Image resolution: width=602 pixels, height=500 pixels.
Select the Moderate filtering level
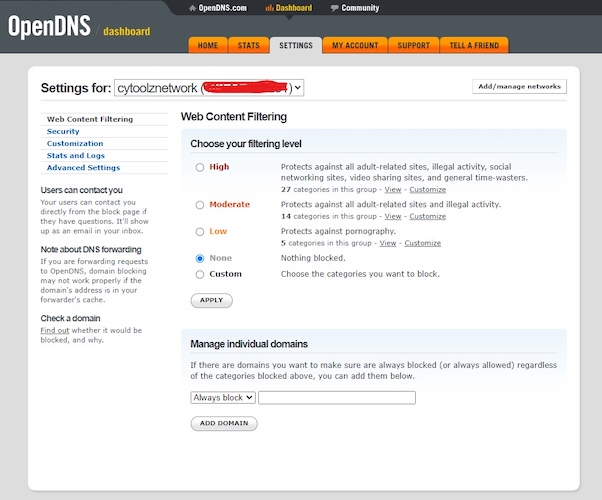point(200,205)
